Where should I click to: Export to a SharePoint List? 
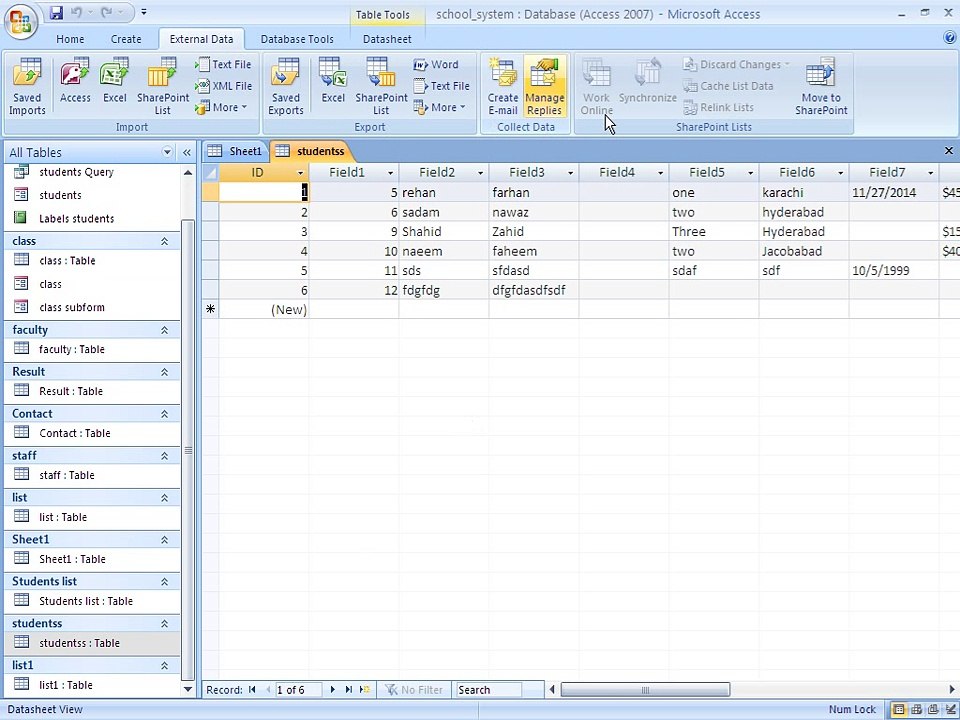point(381,87)
